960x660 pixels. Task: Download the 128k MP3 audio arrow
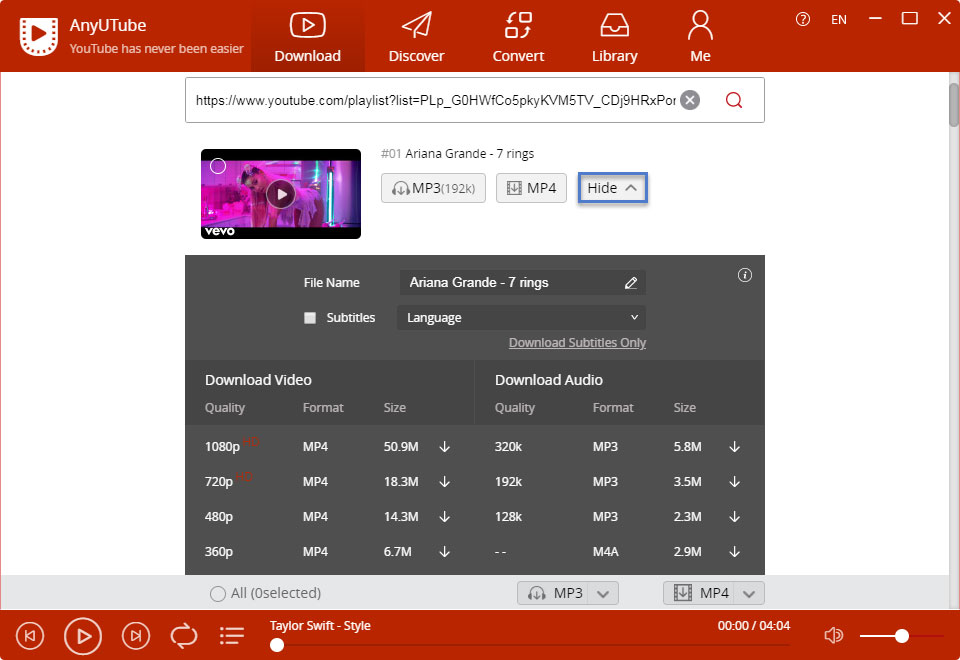pos(734,517)
